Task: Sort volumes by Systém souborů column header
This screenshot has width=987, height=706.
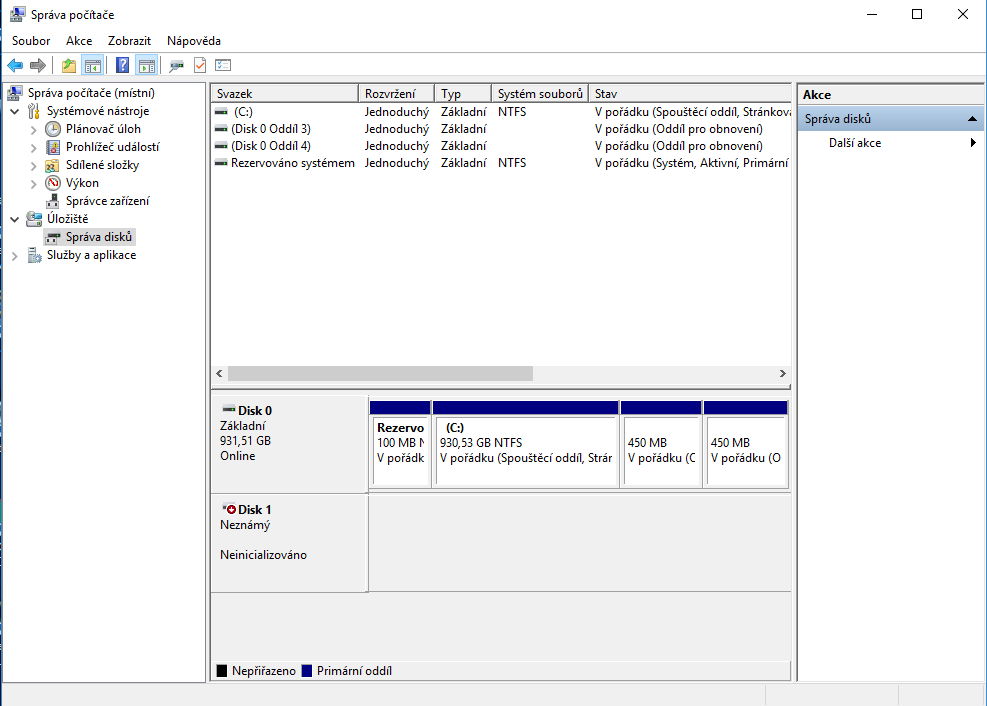Action: [539, 93]
